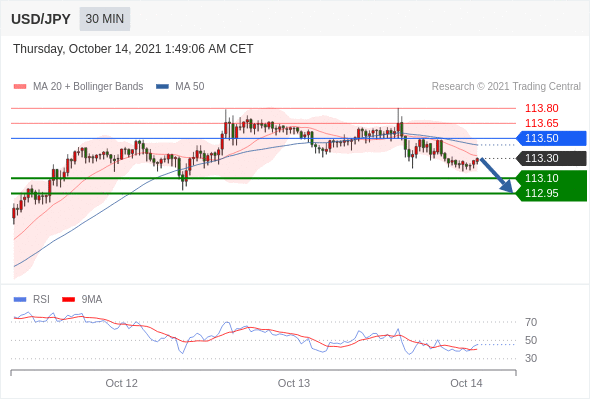Click the USD/JPY pair title
Image resolution: width=590 pixels, height=400 pixels.
(x=41, y=19)
